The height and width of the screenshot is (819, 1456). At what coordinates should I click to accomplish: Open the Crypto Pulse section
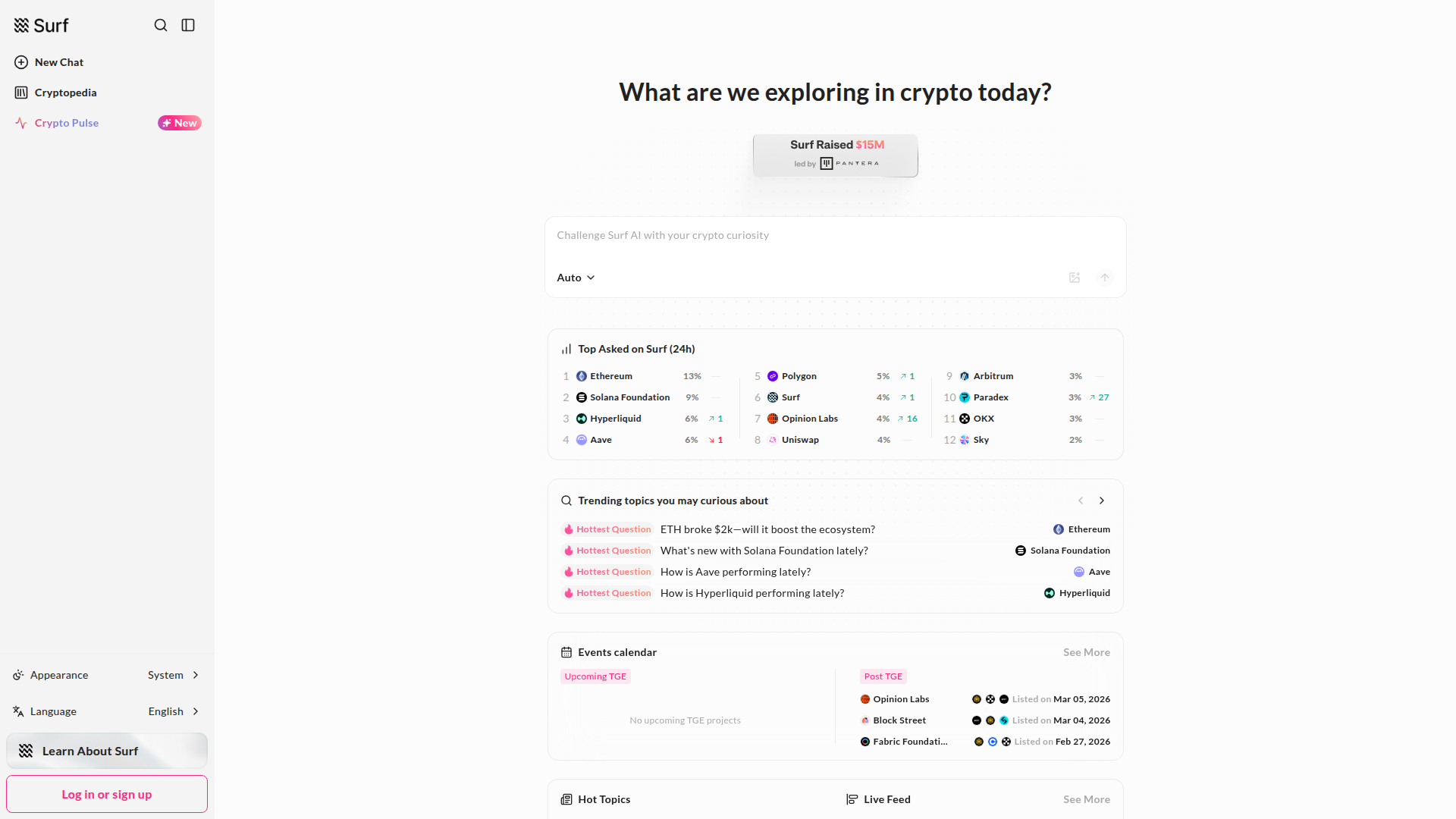(67, 123)
